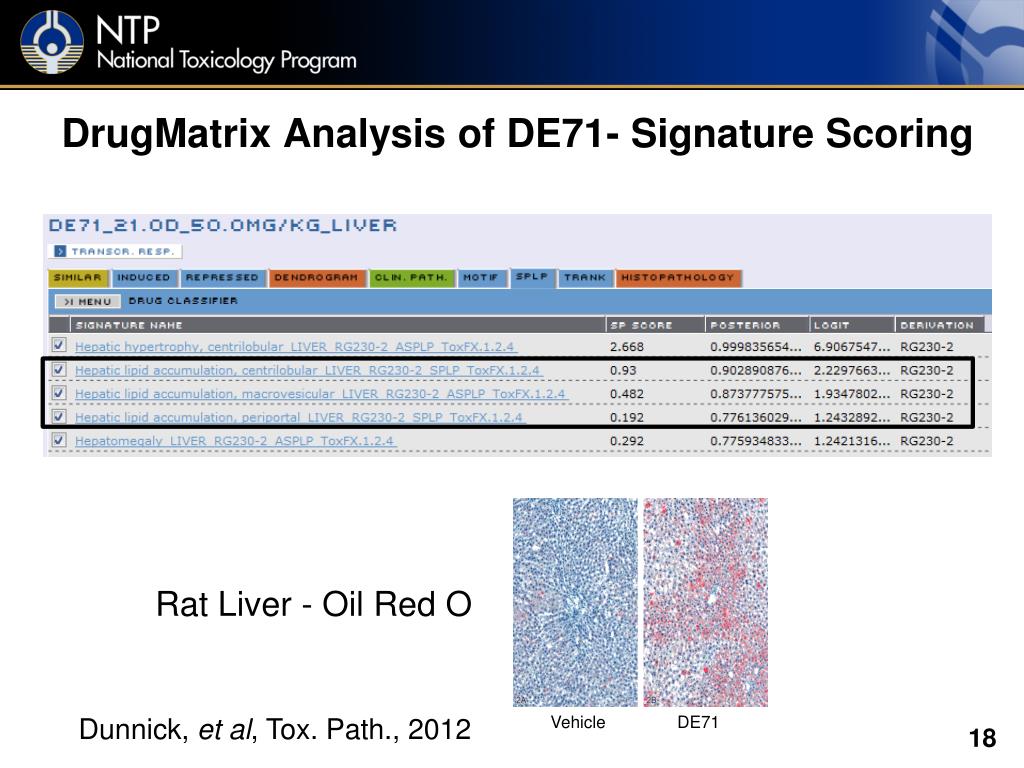This screenshot has height=768, width=1024.
Task: Click the SP score value 2.668
Action: pos(627,347)
